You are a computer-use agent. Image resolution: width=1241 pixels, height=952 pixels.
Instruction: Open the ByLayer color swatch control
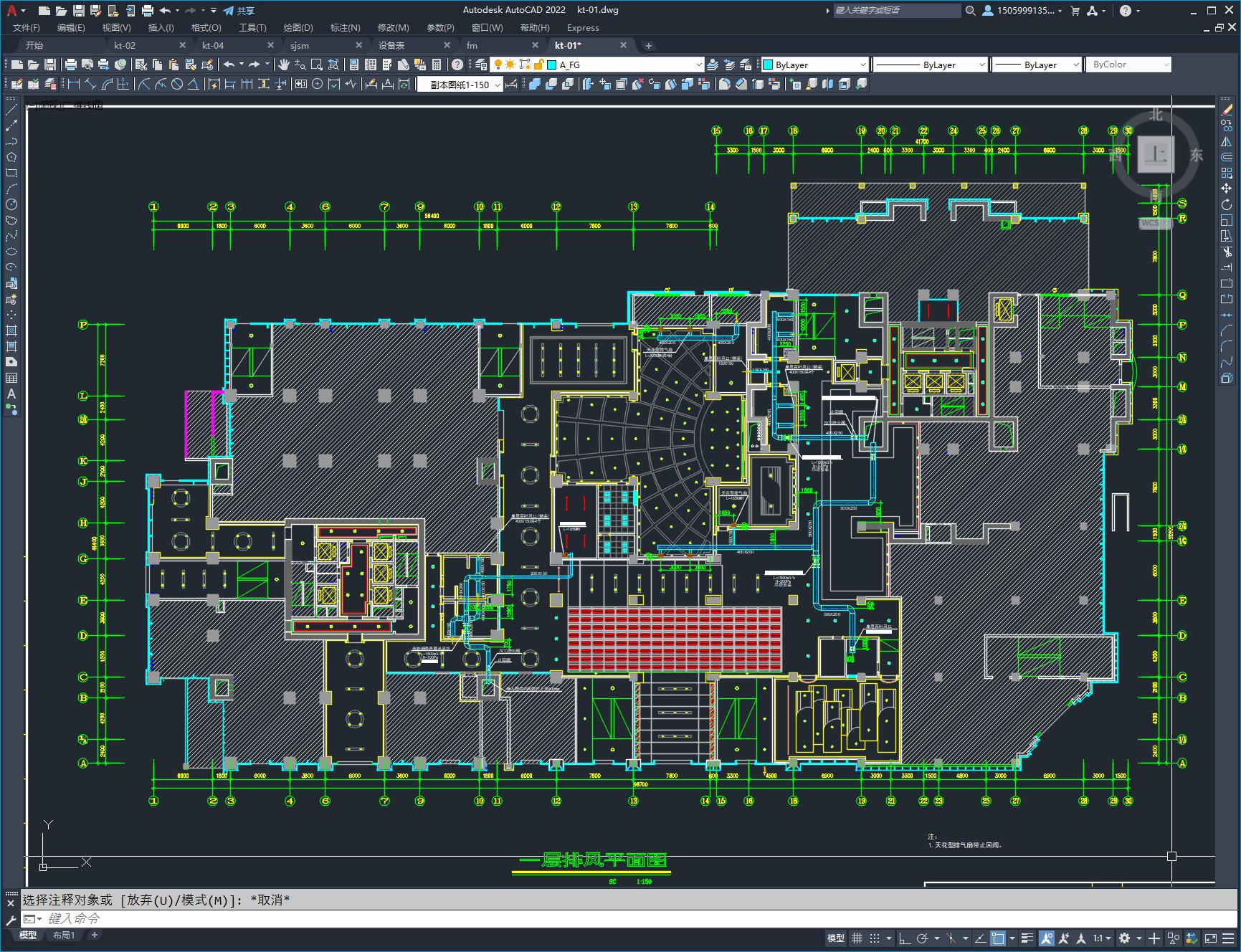coord(814,65)
